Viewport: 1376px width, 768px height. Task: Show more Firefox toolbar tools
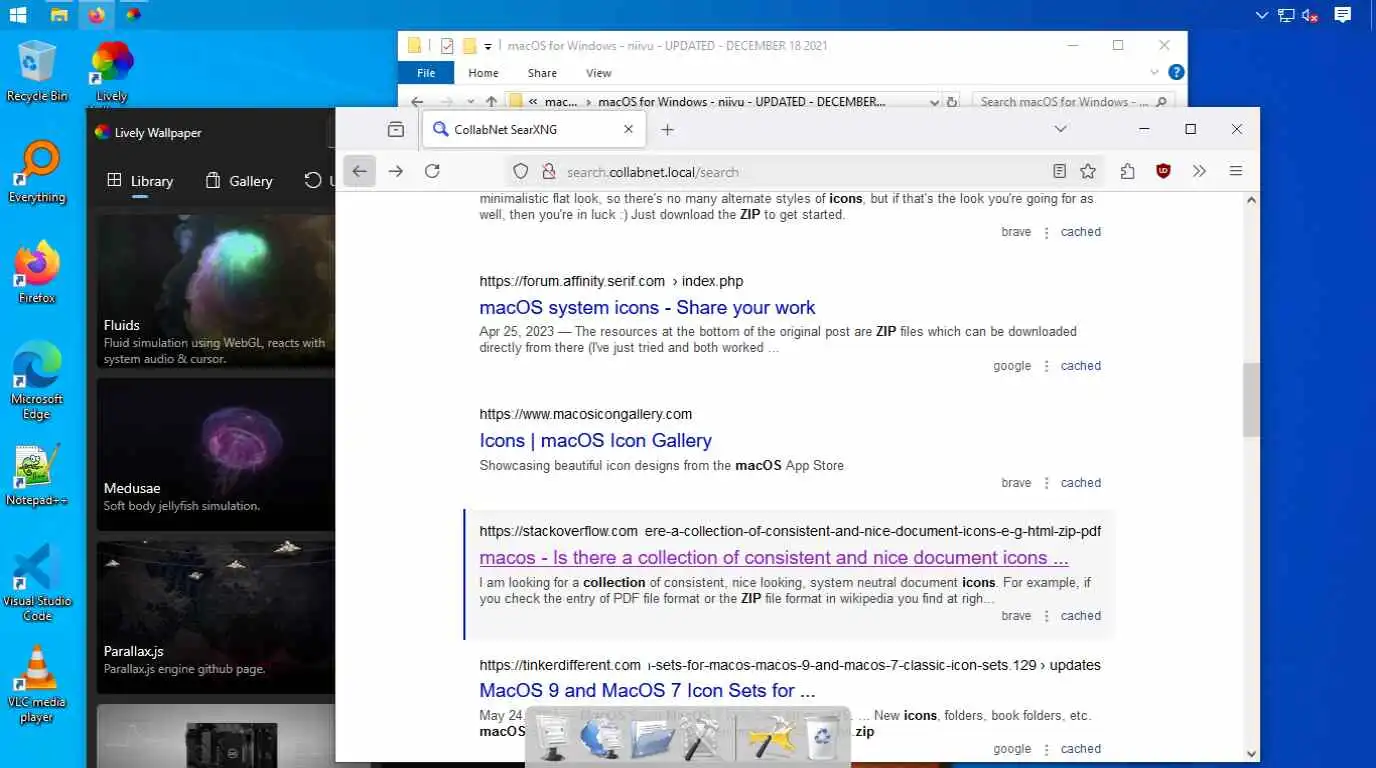tap(1199, 171)
